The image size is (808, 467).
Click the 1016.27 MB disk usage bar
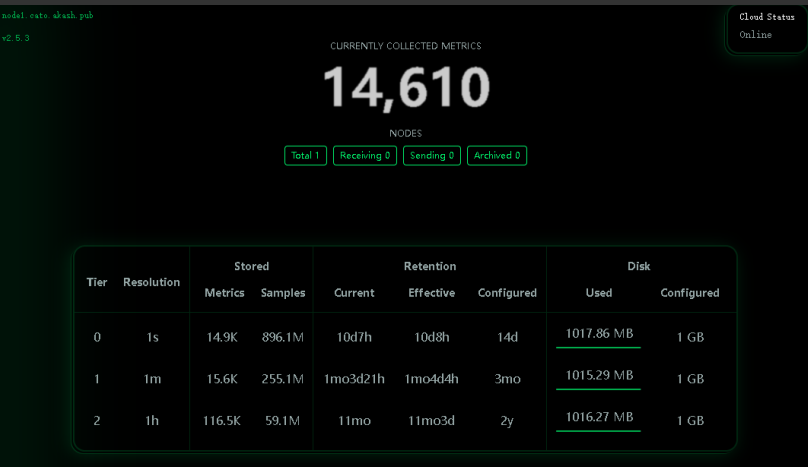coord(598,431)
